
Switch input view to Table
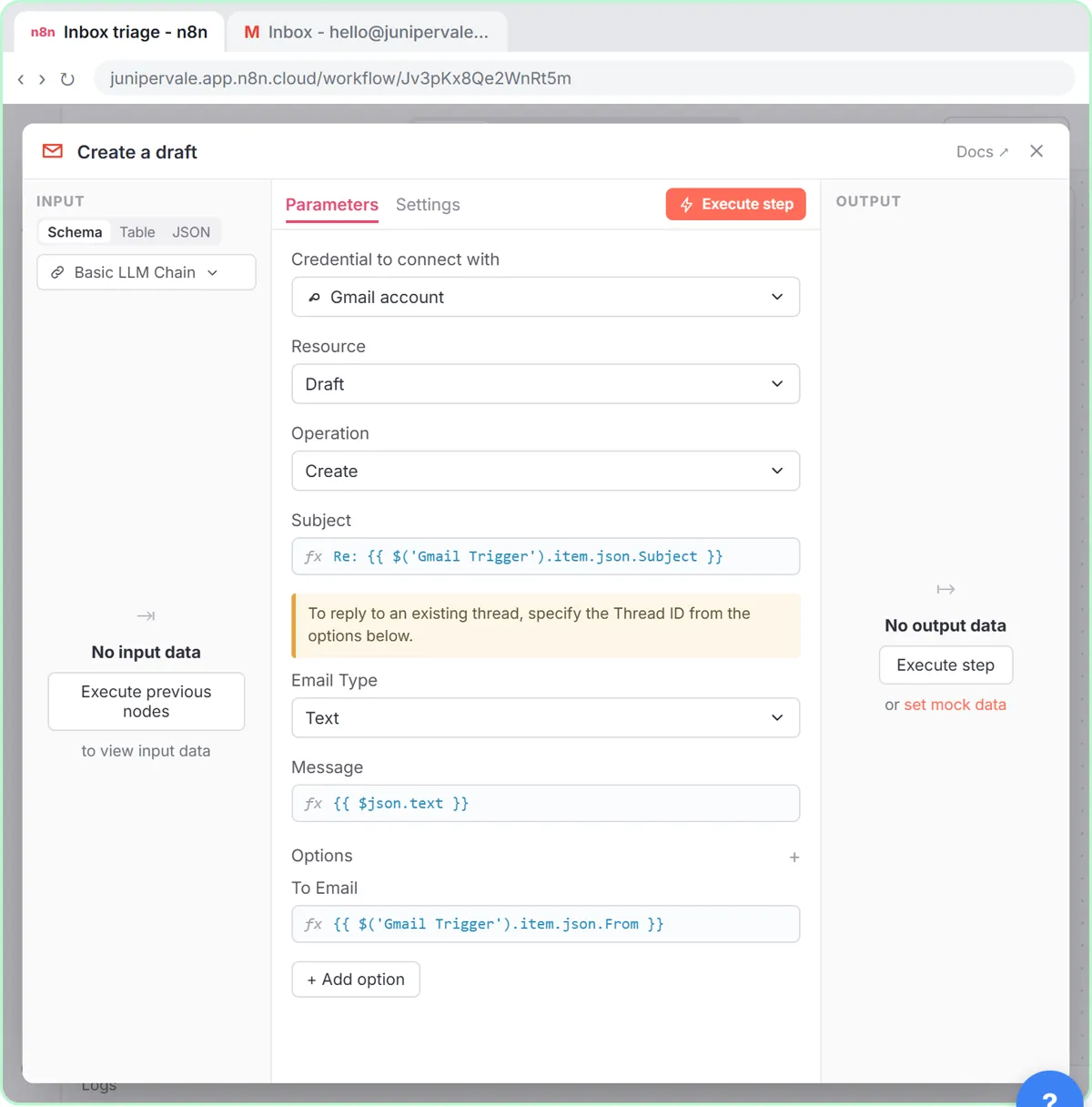pos(137,232)
